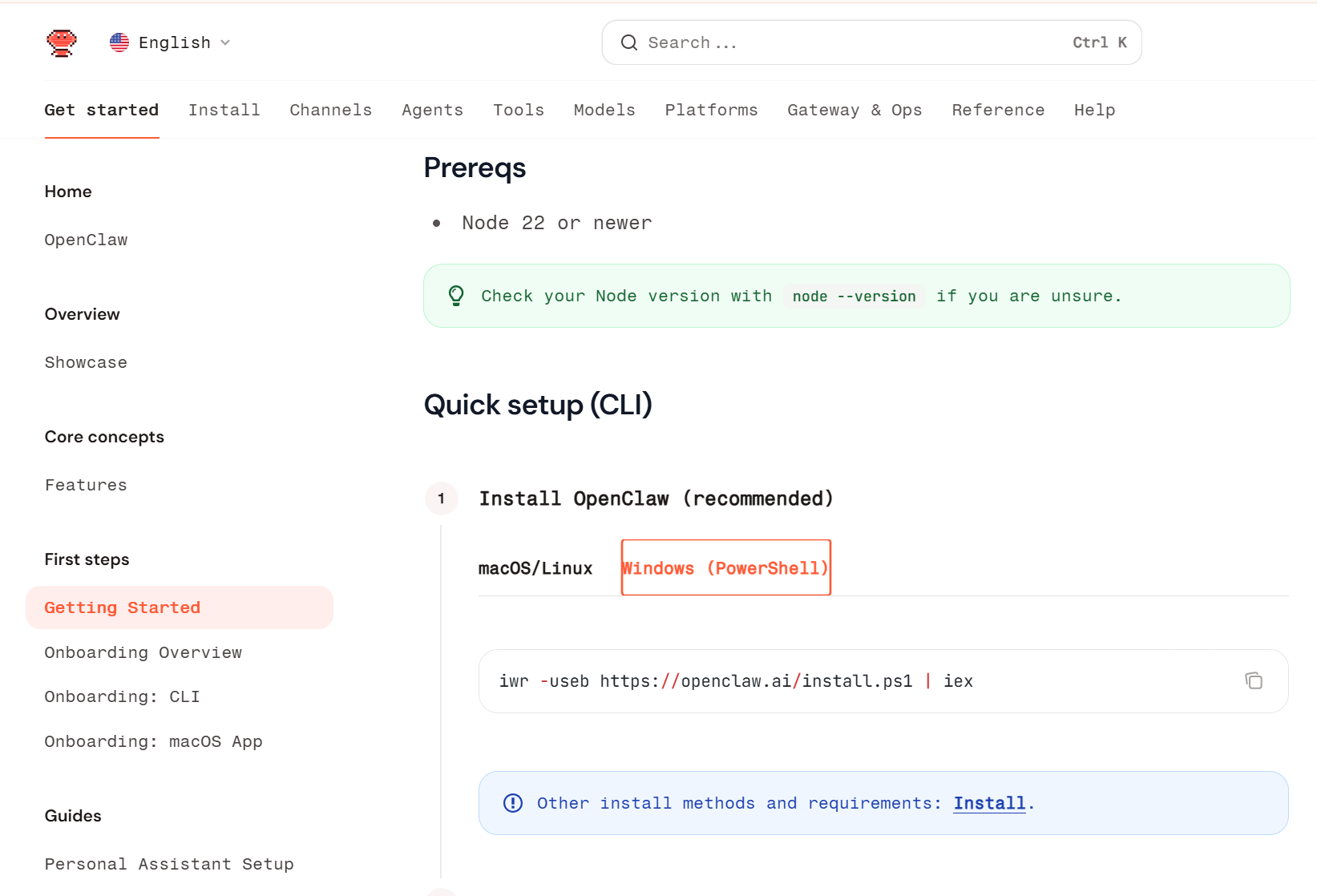Go to the Help tab
Viewport: 1317px width, 896px height.
pos(1095,110)
